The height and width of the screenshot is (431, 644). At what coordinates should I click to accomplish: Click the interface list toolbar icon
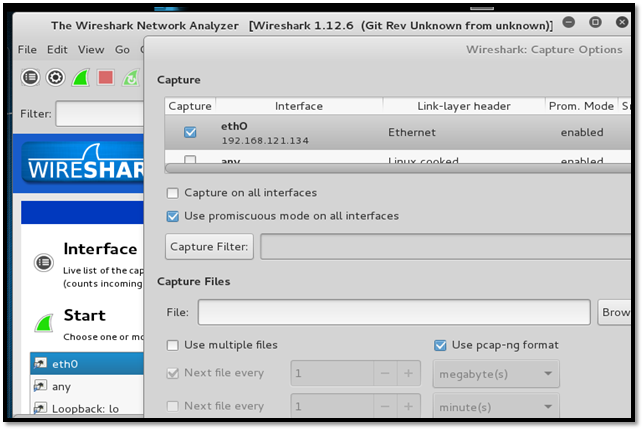[x=31, y=77]
